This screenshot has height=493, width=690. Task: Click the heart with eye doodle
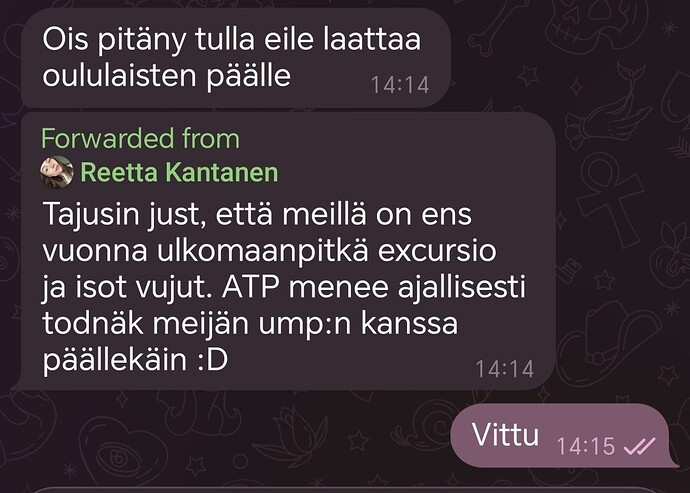click(x=124, y=449)
